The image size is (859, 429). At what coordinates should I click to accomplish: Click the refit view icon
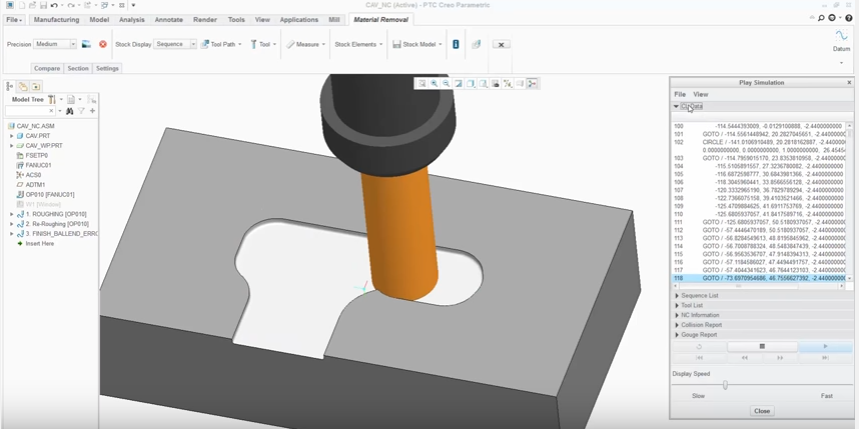(422, 84)
